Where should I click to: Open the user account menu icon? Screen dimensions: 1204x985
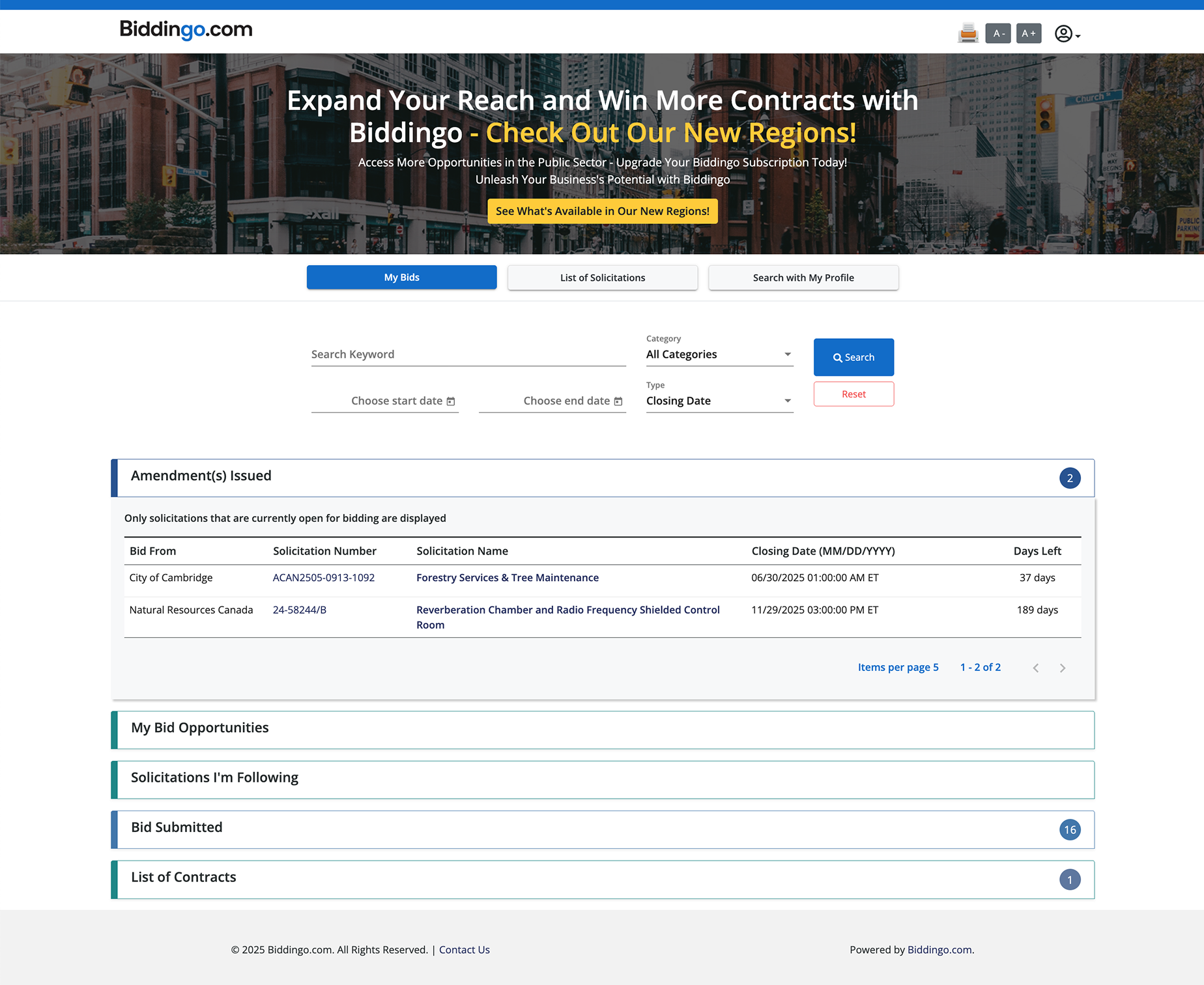tap(1067, 34)
